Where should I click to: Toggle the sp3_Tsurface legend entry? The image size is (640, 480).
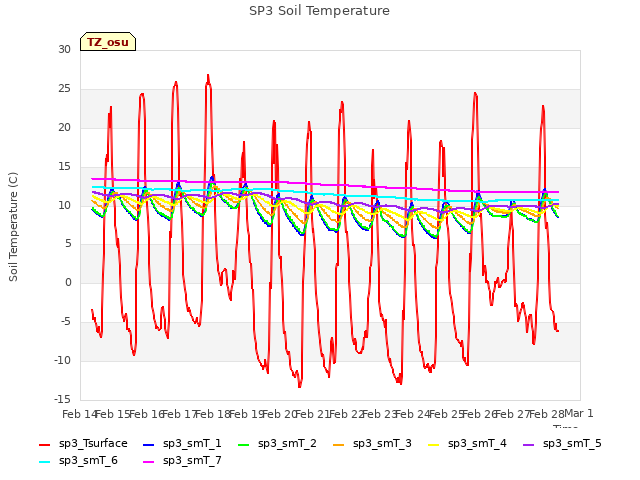coord(83,444)
